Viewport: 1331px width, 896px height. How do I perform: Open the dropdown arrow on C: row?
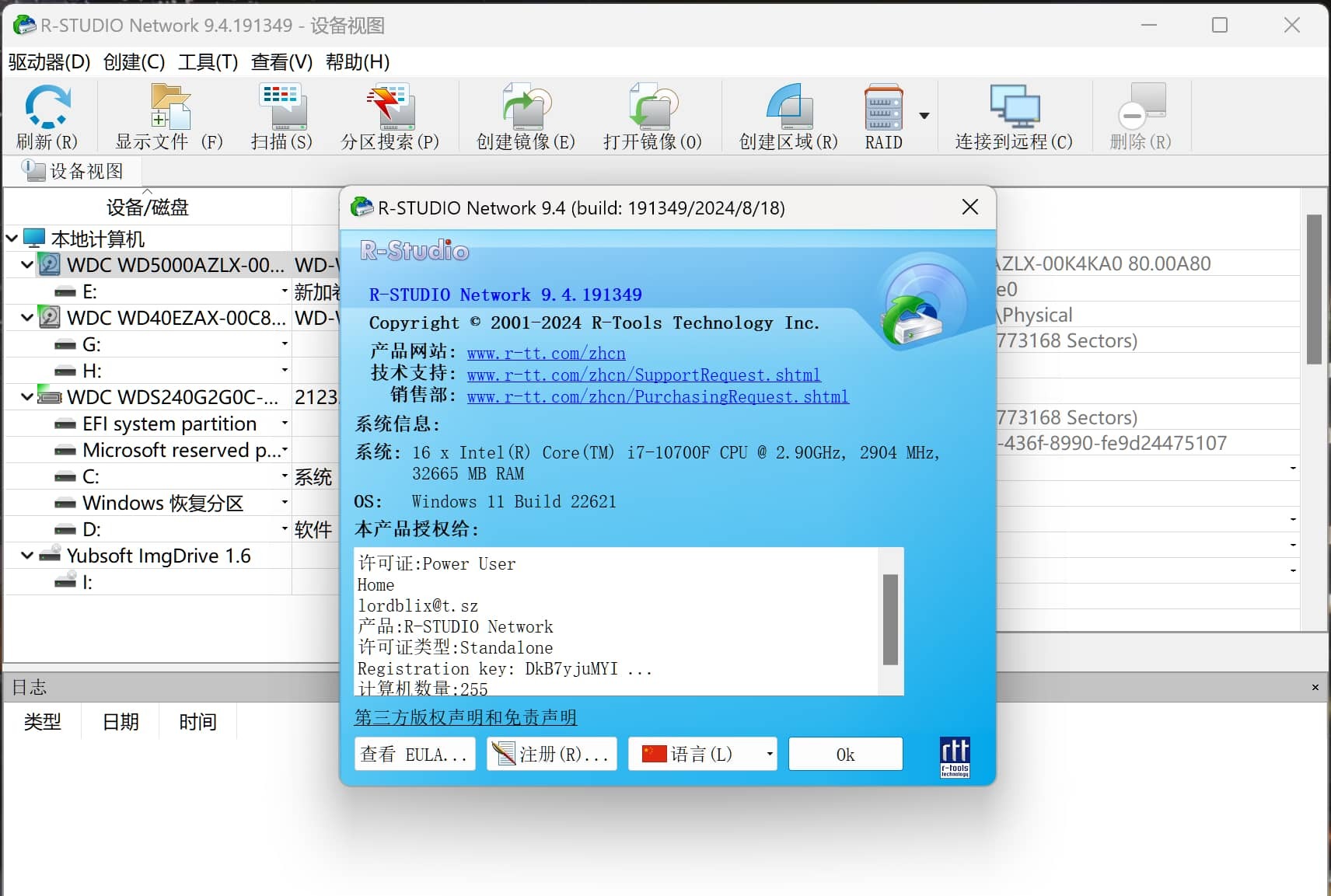[285, 476]
